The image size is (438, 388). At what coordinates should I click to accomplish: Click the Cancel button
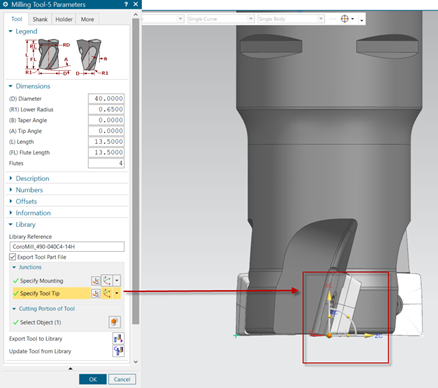pos(122,379)
